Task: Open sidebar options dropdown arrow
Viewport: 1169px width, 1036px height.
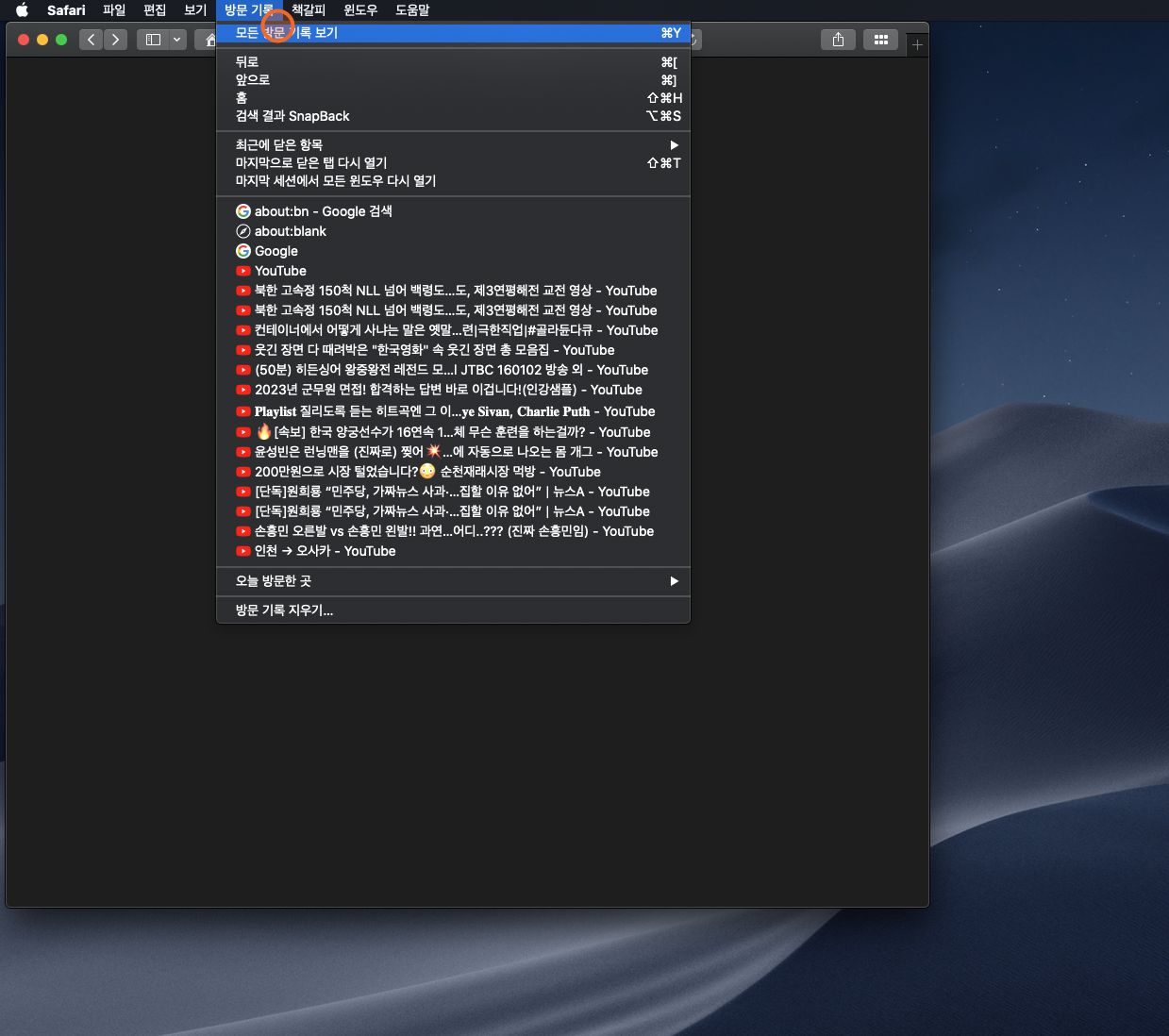Action: [x=176, y=40]
